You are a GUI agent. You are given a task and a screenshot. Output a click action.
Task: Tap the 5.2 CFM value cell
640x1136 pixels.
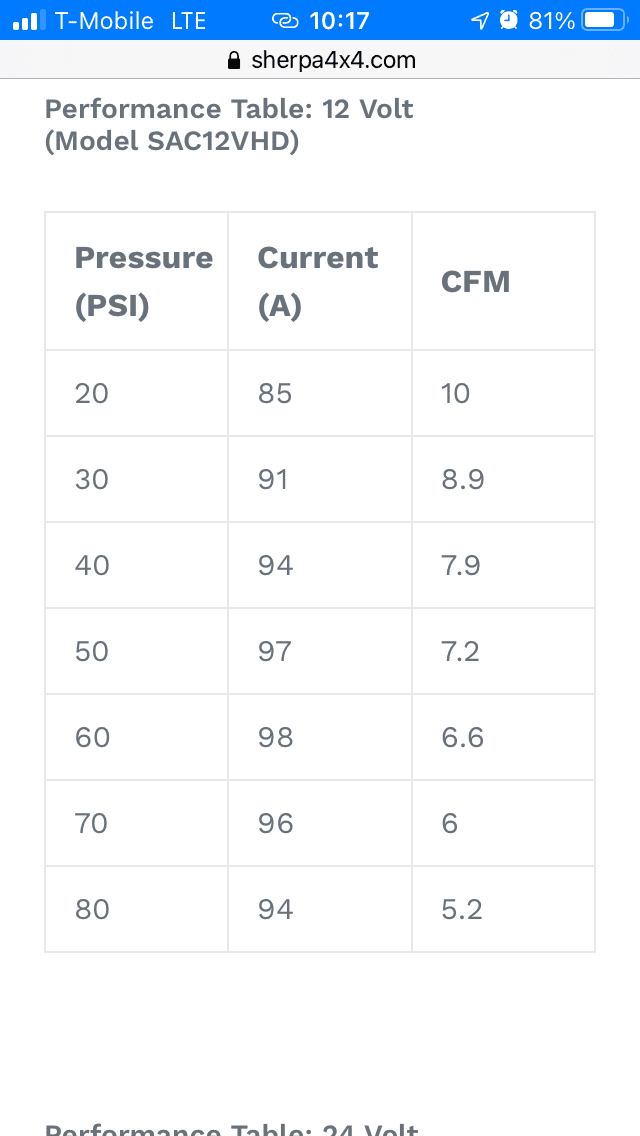click(x=503, y=909)
